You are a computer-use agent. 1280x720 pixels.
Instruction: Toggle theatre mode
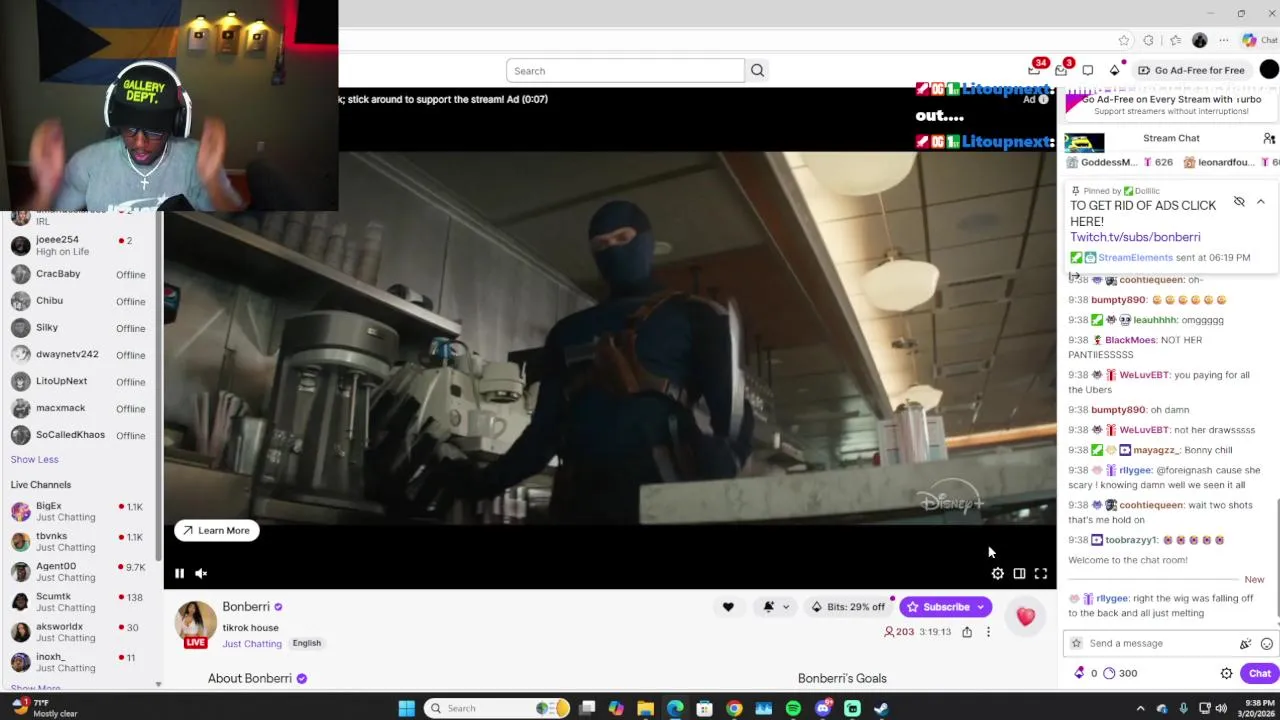point(1019,574)
